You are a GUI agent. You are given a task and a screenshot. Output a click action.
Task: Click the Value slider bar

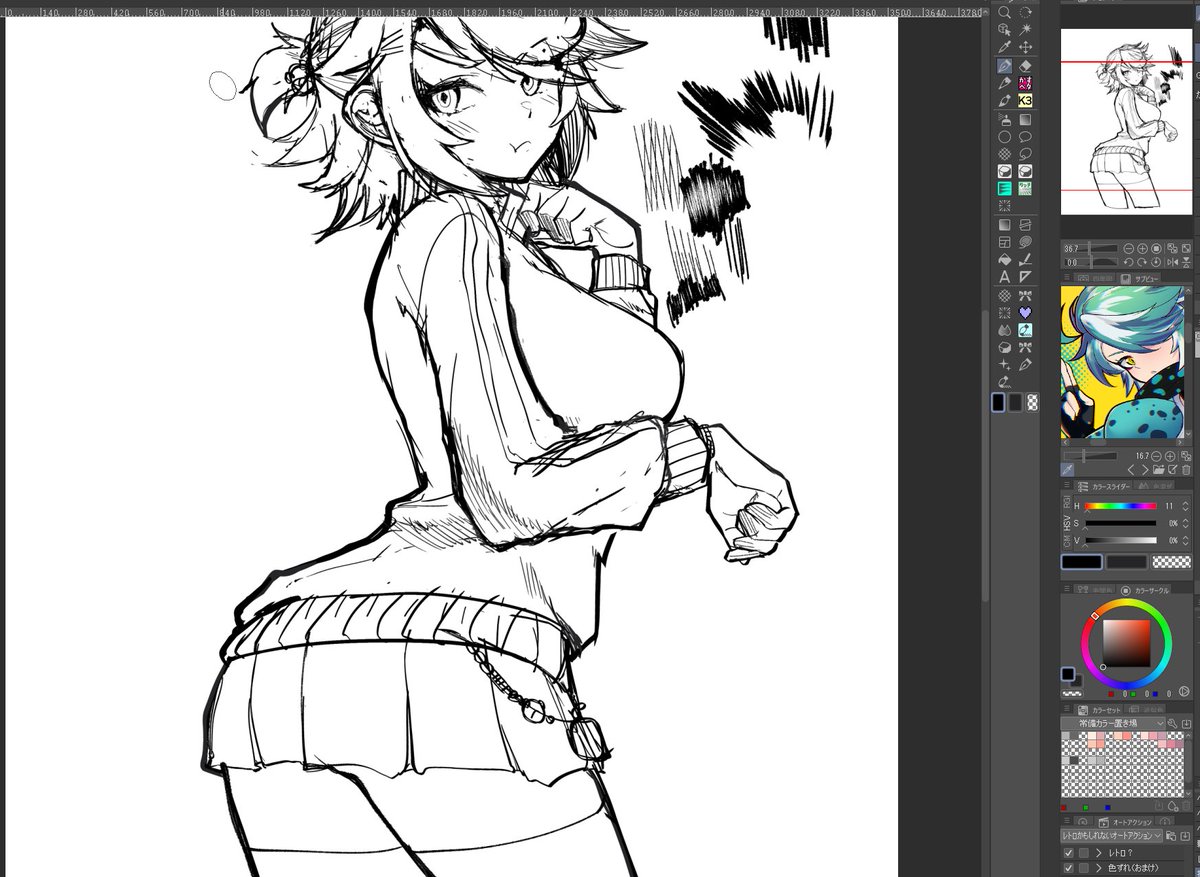[x=1121, y=540]
